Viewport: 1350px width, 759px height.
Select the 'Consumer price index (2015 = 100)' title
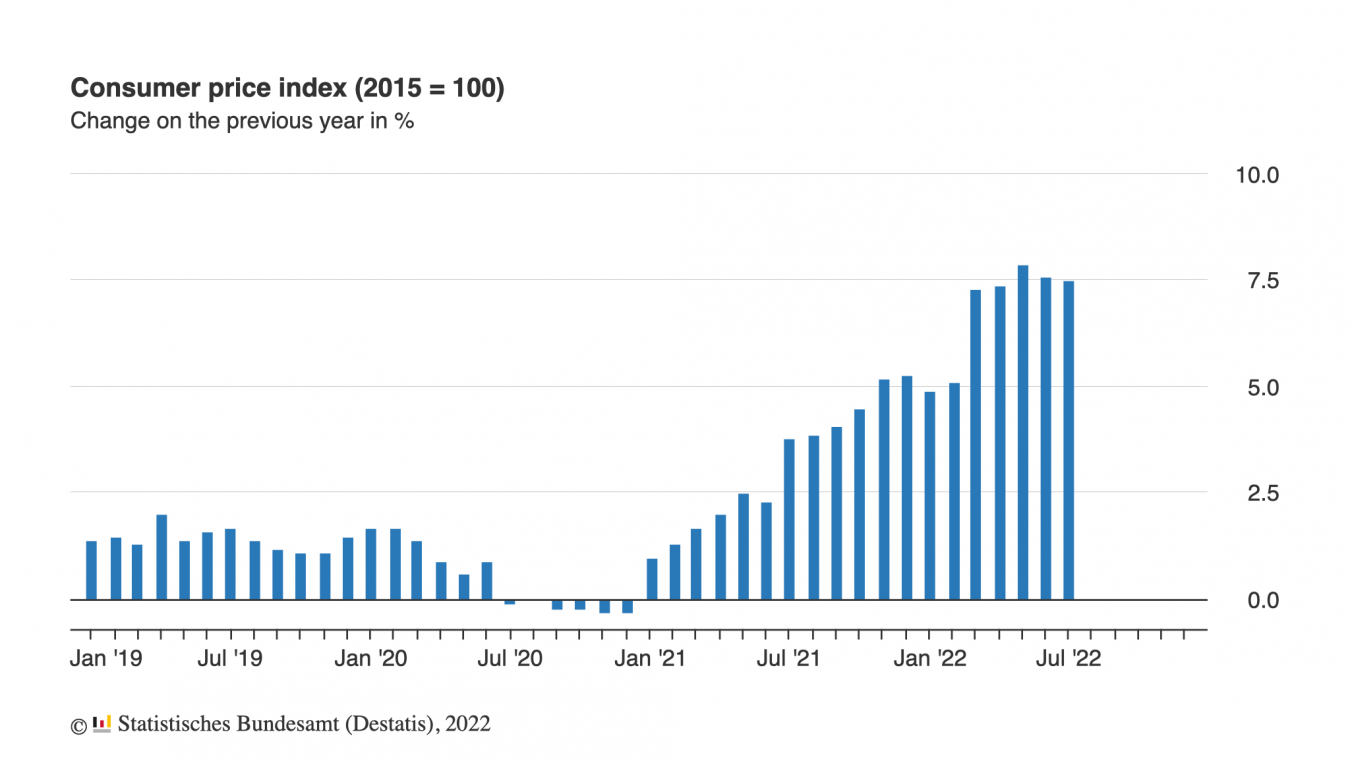287,89
